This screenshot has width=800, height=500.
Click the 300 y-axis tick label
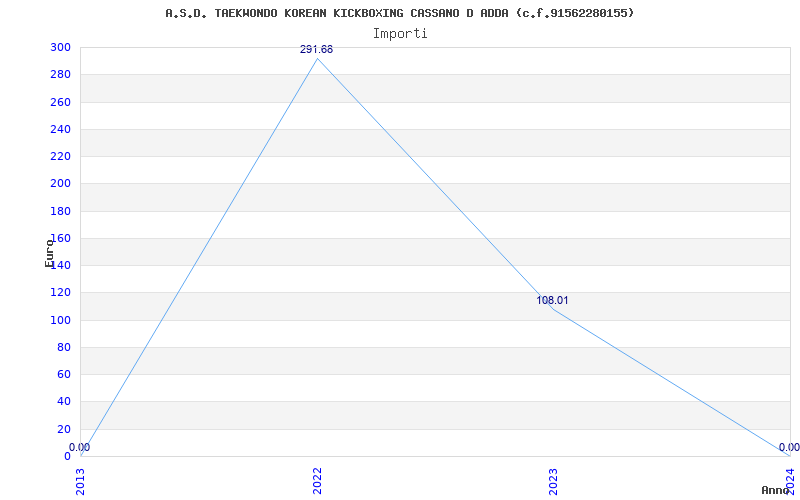(x=60, y=47)
